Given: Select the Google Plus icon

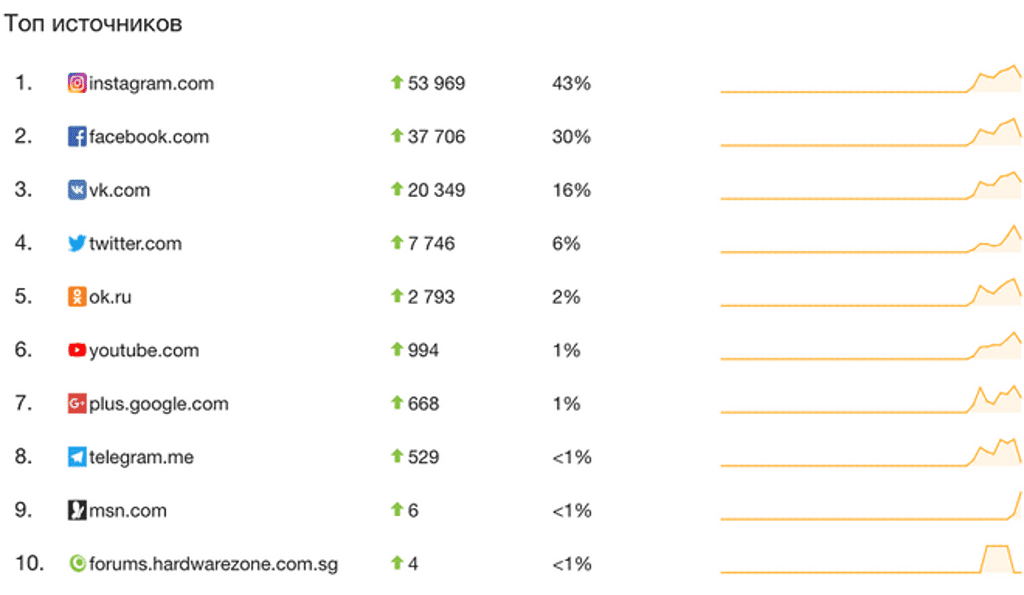Looking at the screenshot, I should click(x=77, y=404).
